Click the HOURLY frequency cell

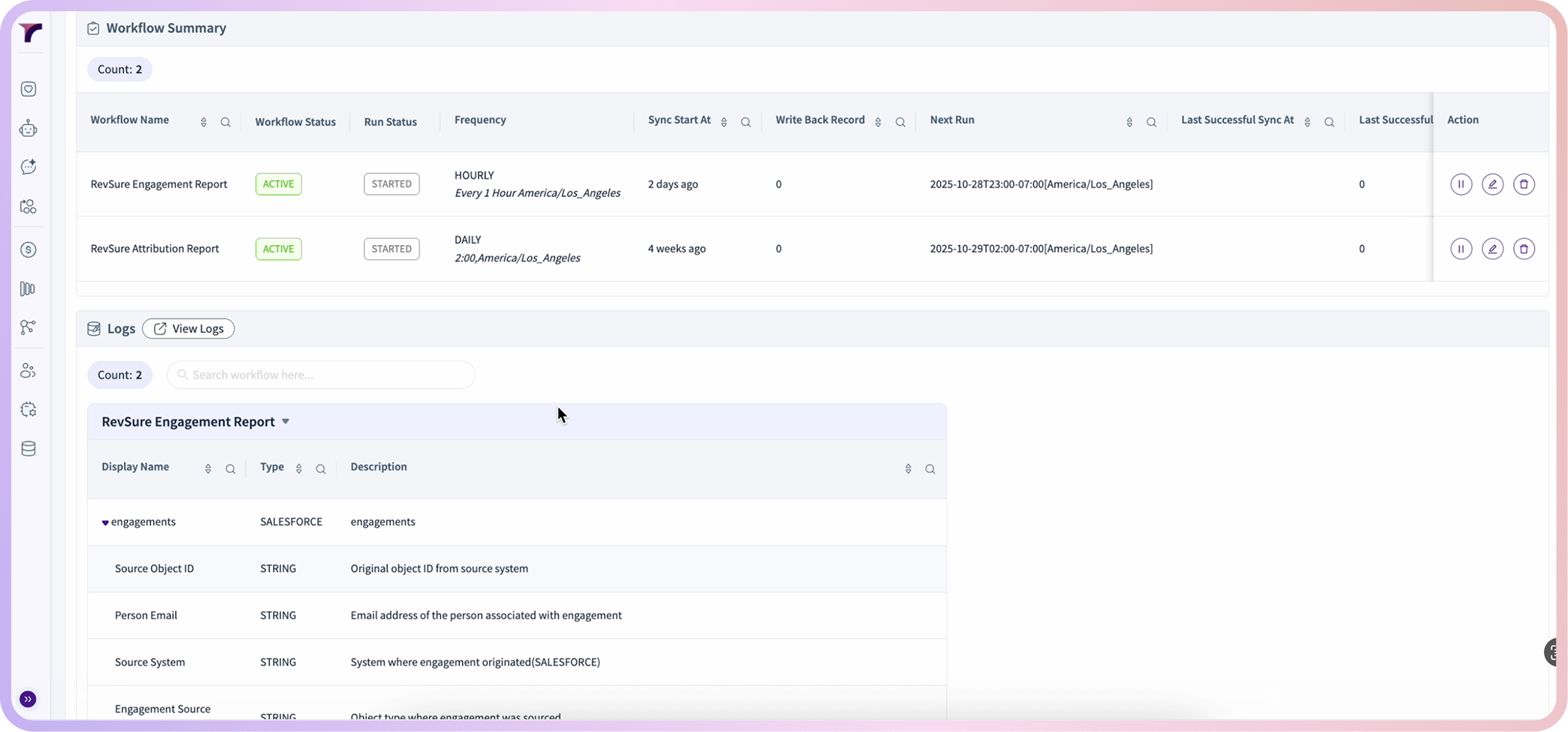pos(537,184)
